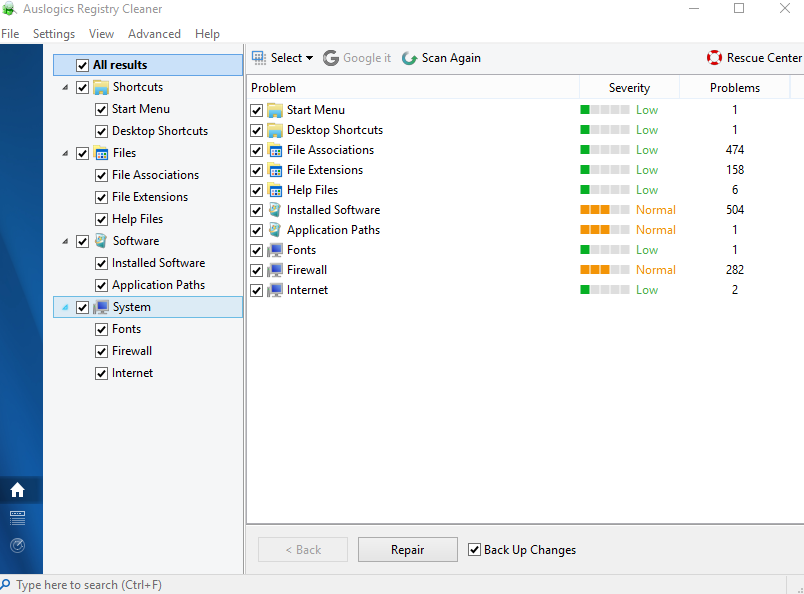
Task: Click the Internet severity level bar
Action: tap(604, 290)
